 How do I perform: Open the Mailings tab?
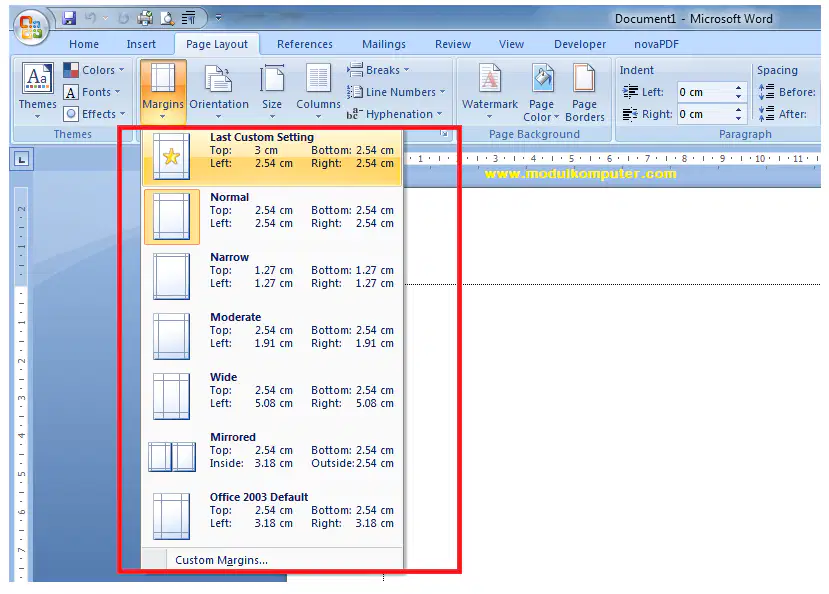(x=384, y=44)
